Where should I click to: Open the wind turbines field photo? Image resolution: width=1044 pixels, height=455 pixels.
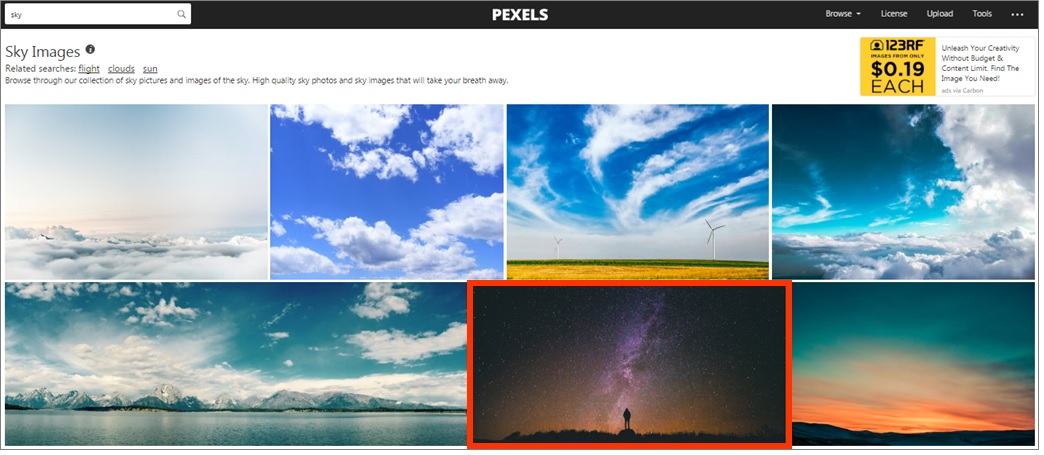tap(638, 192)
